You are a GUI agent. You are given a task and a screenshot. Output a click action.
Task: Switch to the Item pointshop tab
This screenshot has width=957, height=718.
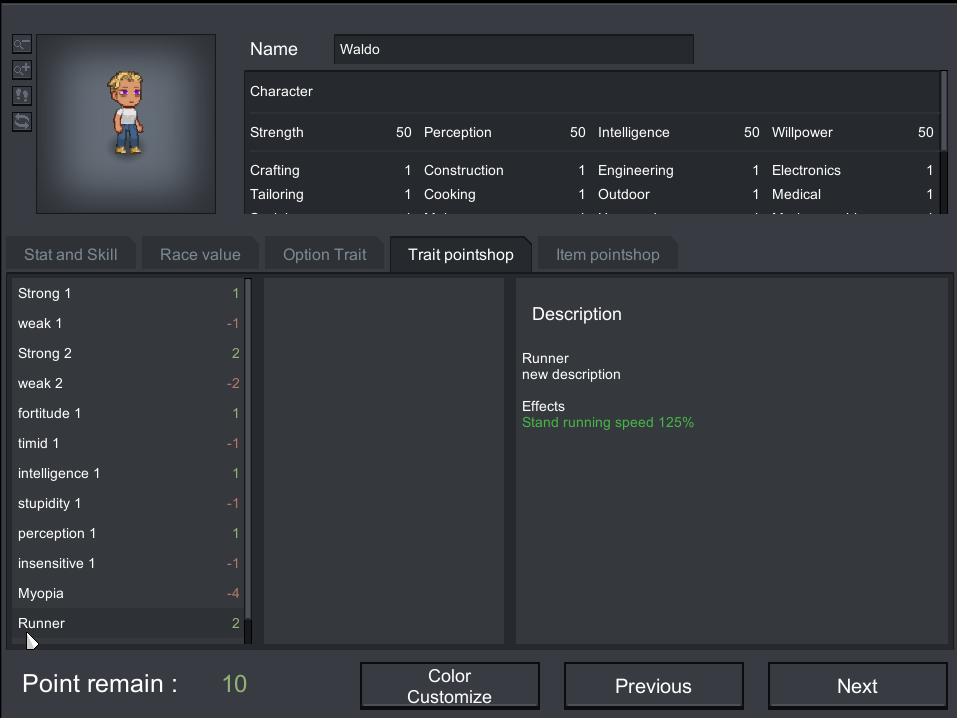click(607, 254)
